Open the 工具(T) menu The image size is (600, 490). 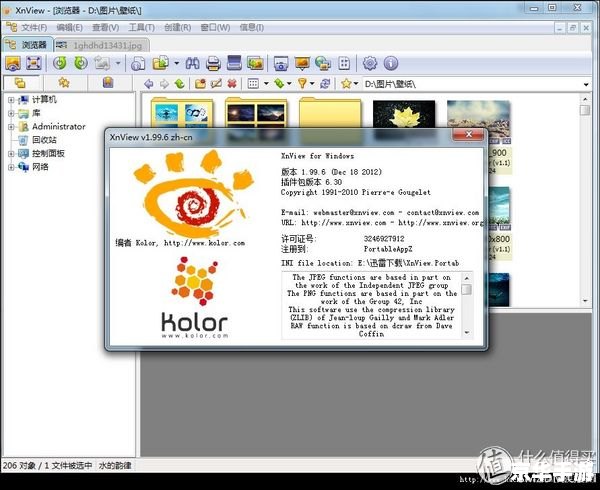tap(141, 28)
